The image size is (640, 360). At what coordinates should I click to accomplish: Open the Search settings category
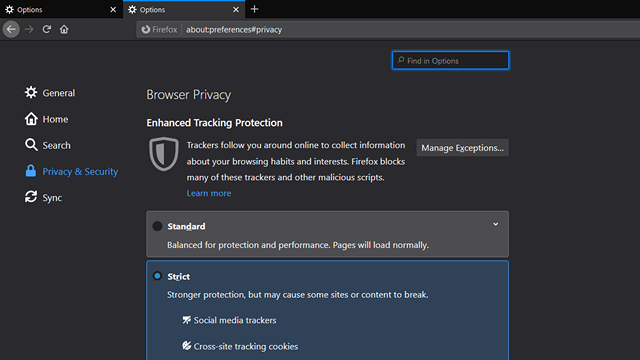[x=47, y=145]
